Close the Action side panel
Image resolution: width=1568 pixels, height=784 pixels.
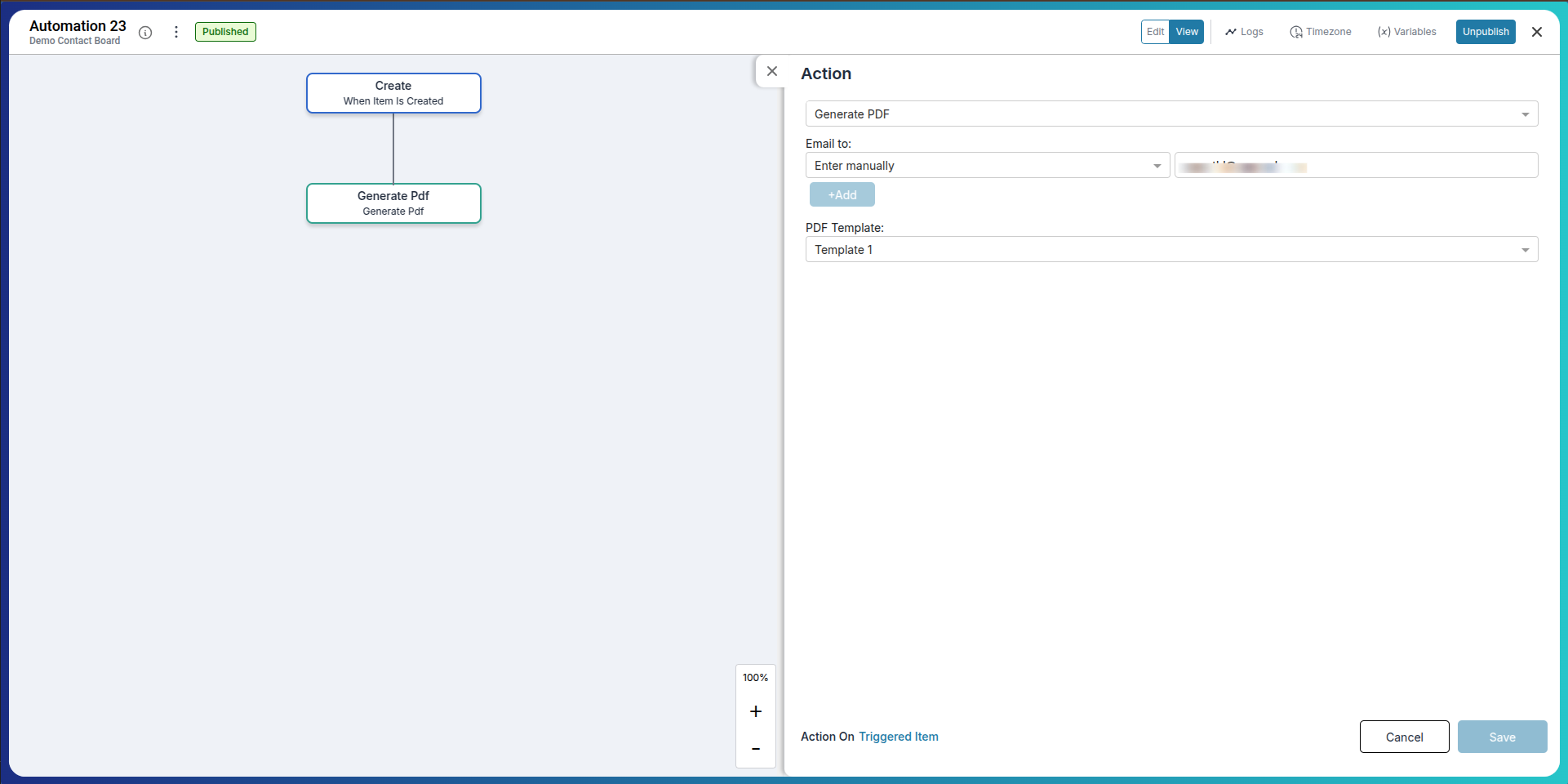tap(772, 71)
